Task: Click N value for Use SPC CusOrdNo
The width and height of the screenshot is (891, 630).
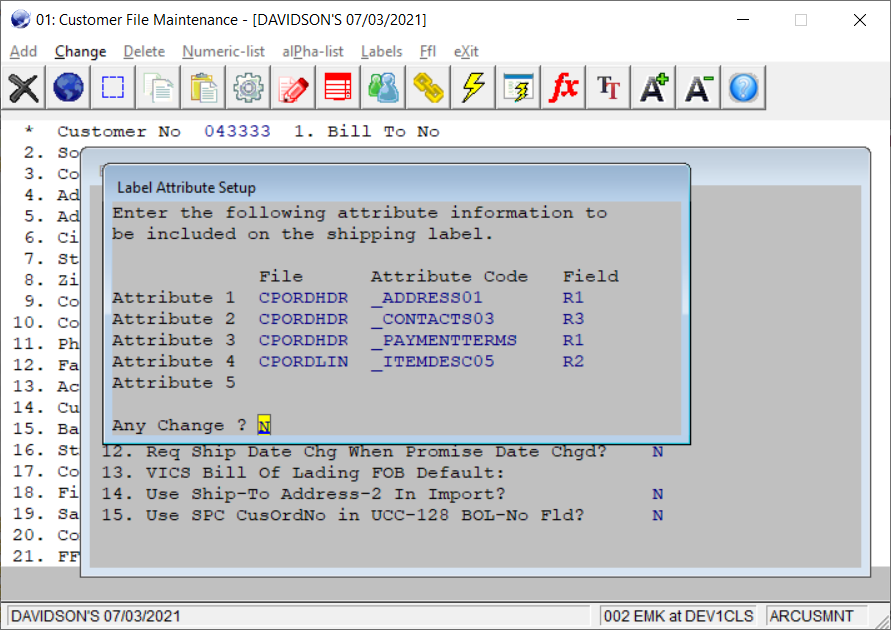Action: pyautogui.click(x=657, y=516)
